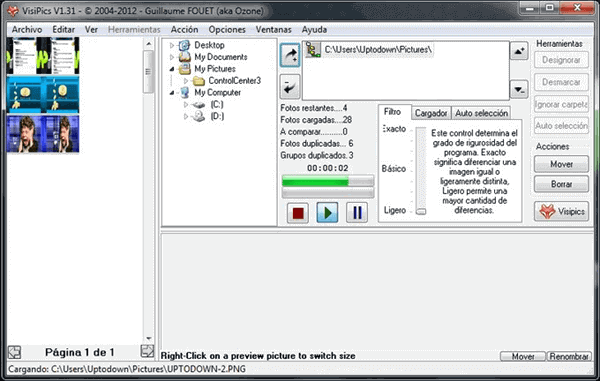Viewport: 600px width, 381px height.
Task: Open the Ver menu
Action: 91,29
